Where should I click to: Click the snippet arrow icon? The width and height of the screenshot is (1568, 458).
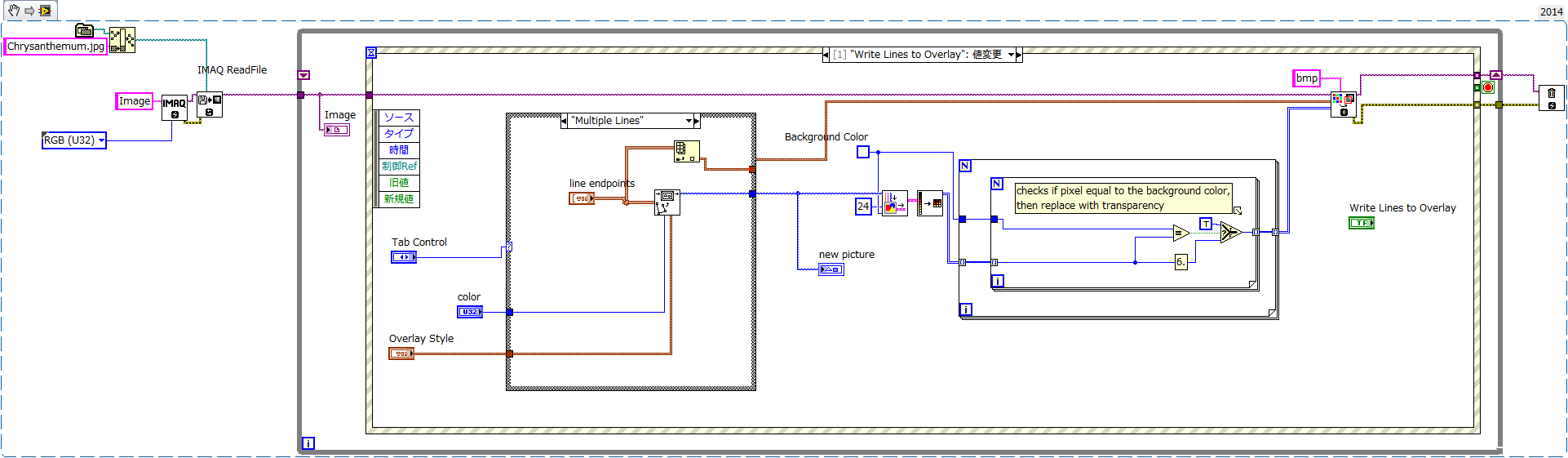(x=29, y=11)
